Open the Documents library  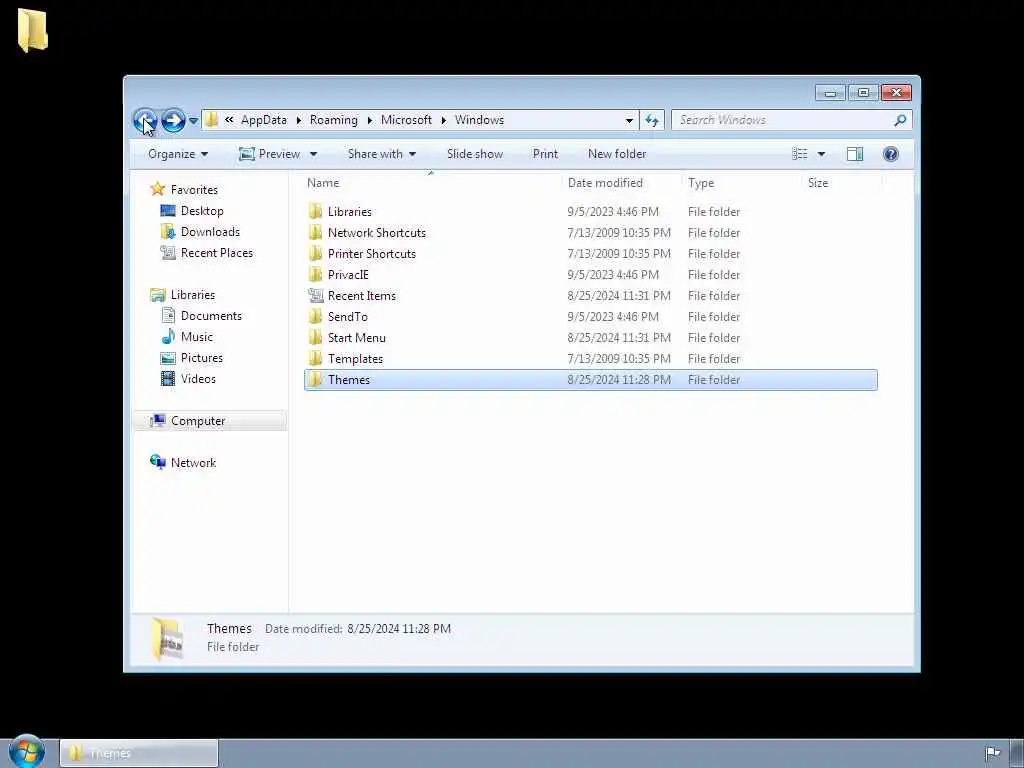(x=211, y=316)
